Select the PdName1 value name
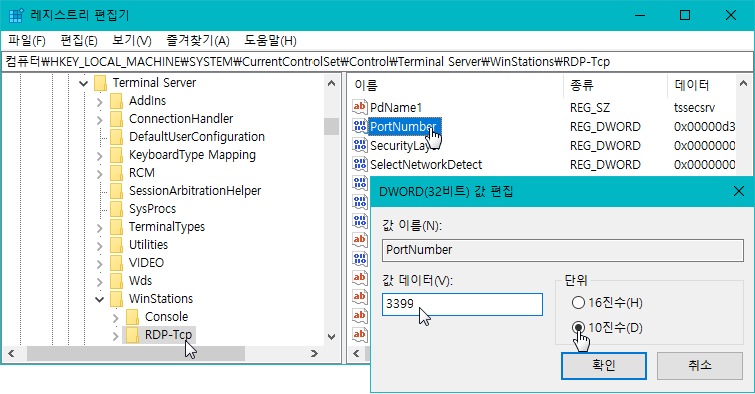Screen dimensions: 755x394 pyautogui.click(x=396, y=107)
